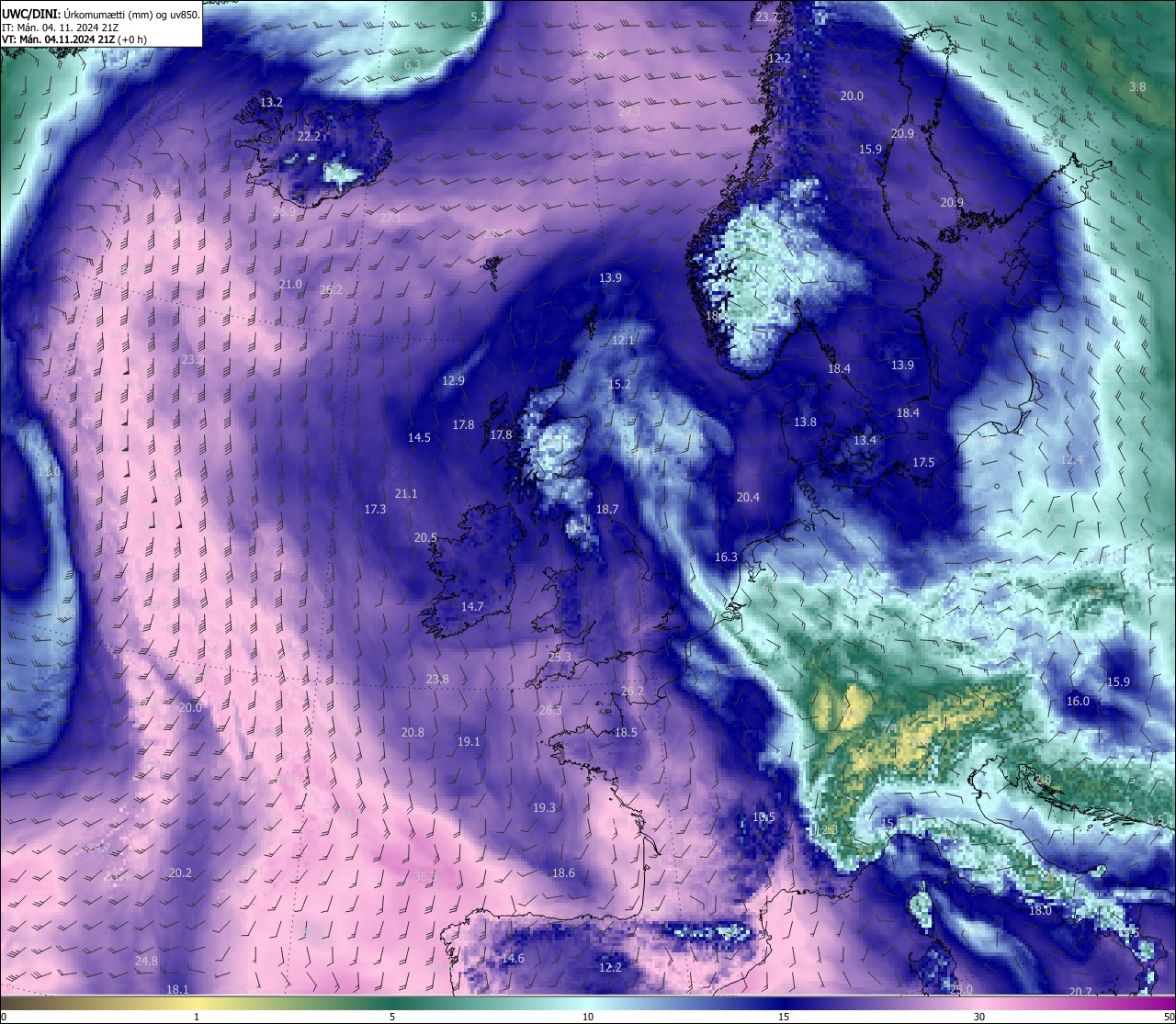This screenshot has height=1024, width=1176.
Task: Select the 23.8 value southwest of Ireland
Action: pos(438,680)
